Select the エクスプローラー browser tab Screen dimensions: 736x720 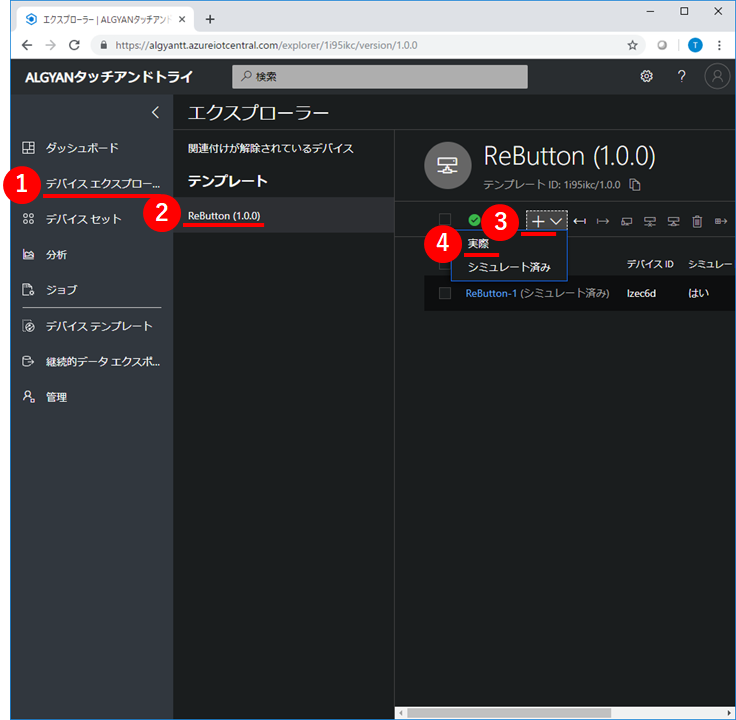(106, 19)
